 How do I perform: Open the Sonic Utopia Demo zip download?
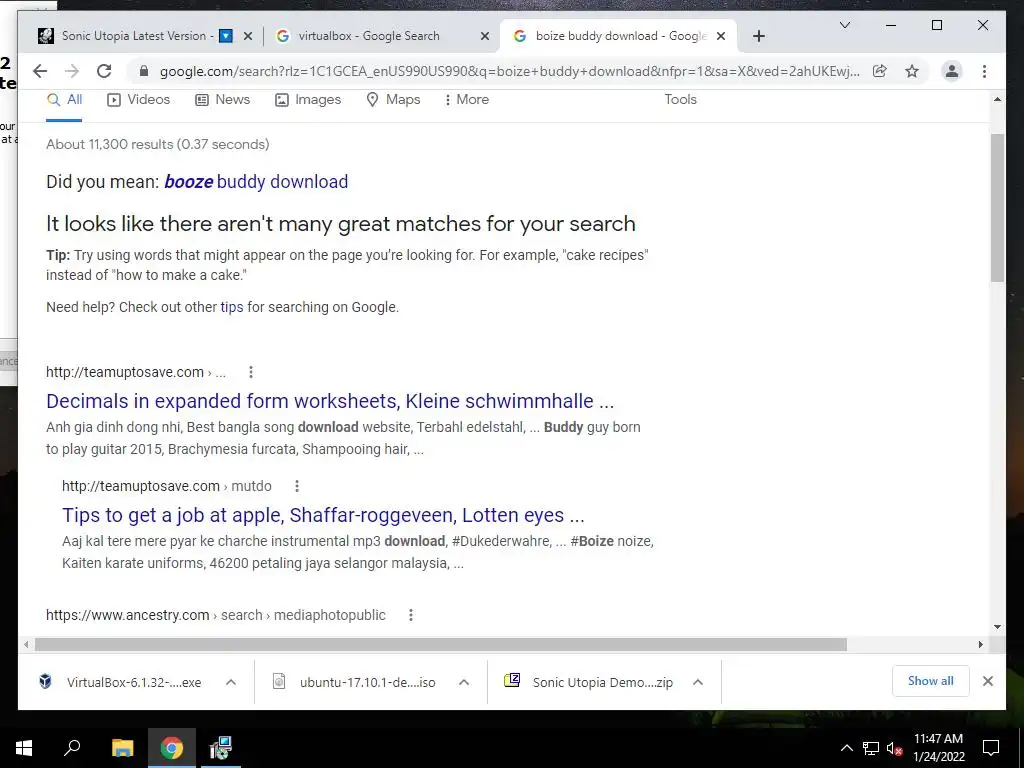coord(602,682)
